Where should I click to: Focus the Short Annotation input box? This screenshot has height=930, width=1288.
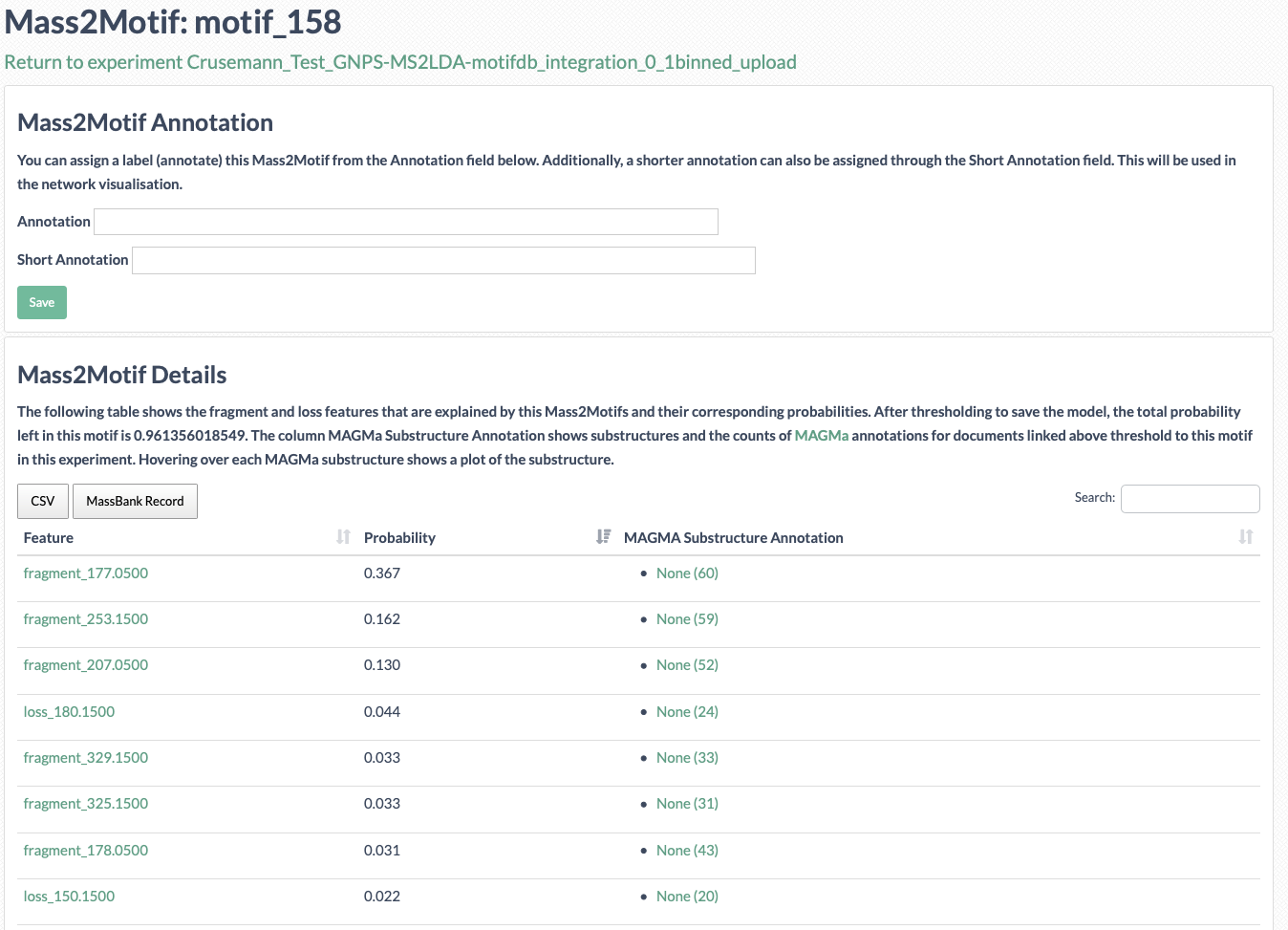coord(443,260)
